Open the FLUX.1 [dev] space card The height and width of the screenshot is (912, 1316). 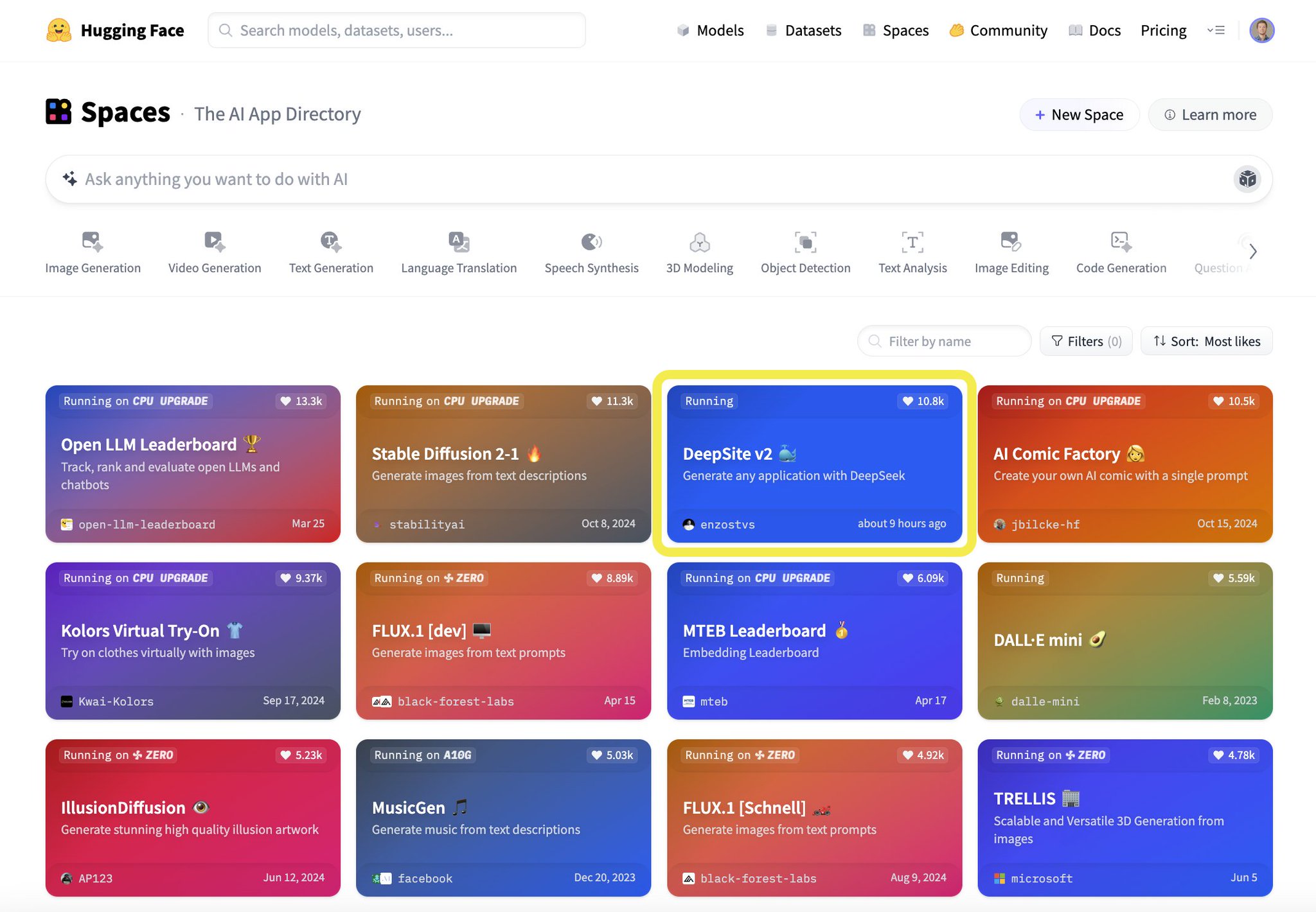coord(503,641)
